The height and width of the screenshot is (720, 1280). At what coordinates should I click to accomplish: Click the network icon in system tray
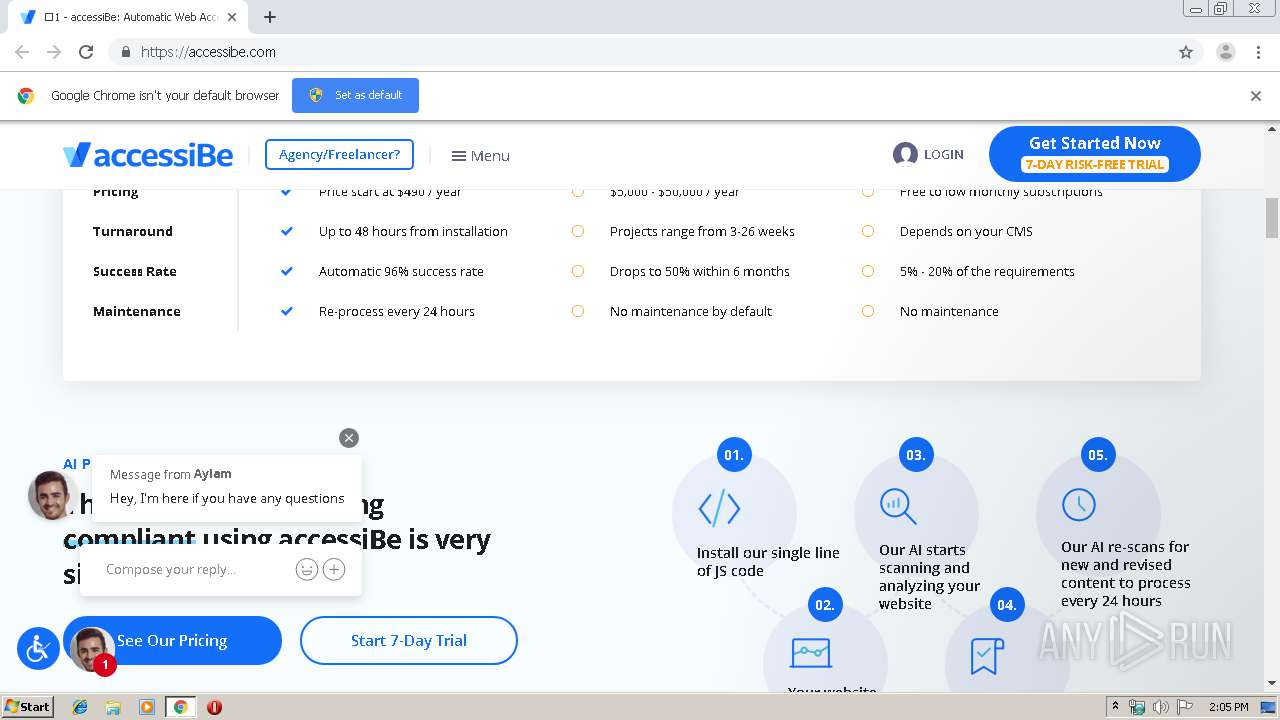1137,707
